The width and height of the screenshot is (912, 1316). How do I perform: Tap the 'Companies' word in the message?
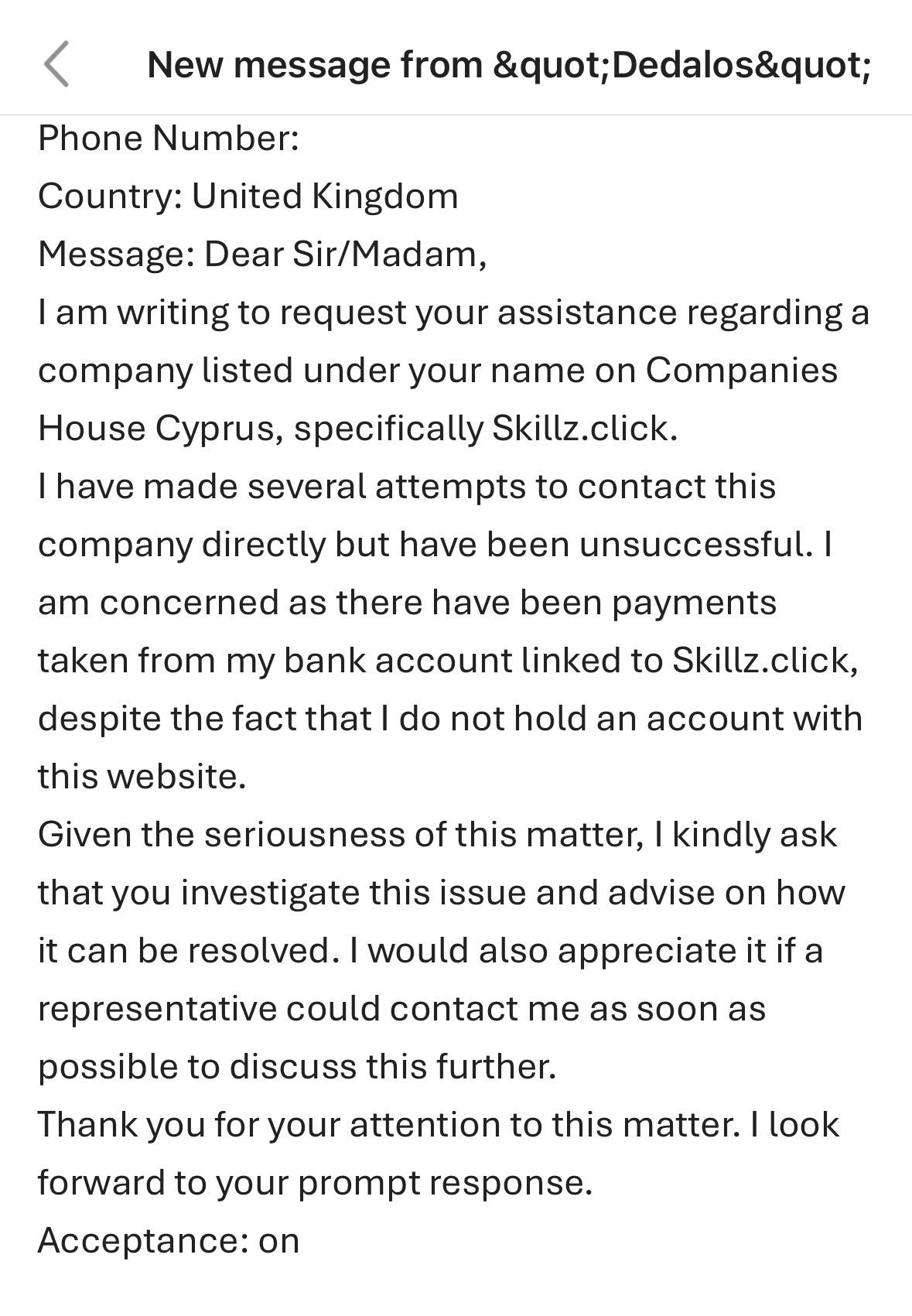(742, 371)
